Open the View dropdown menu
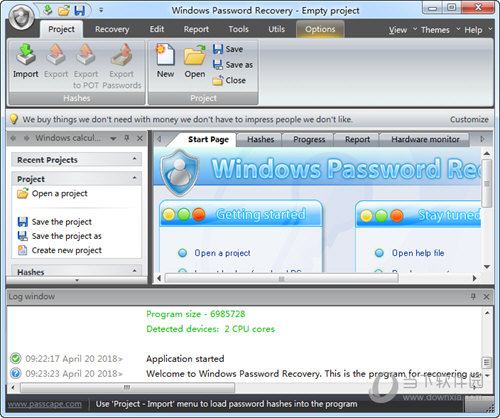 (402, 30)
